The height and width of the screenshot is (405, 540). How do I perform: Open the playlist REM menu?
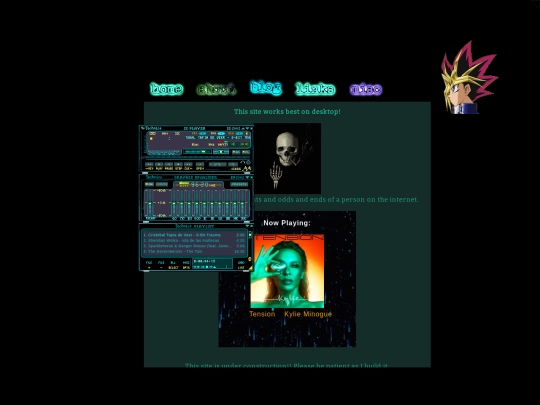point(161,265)
